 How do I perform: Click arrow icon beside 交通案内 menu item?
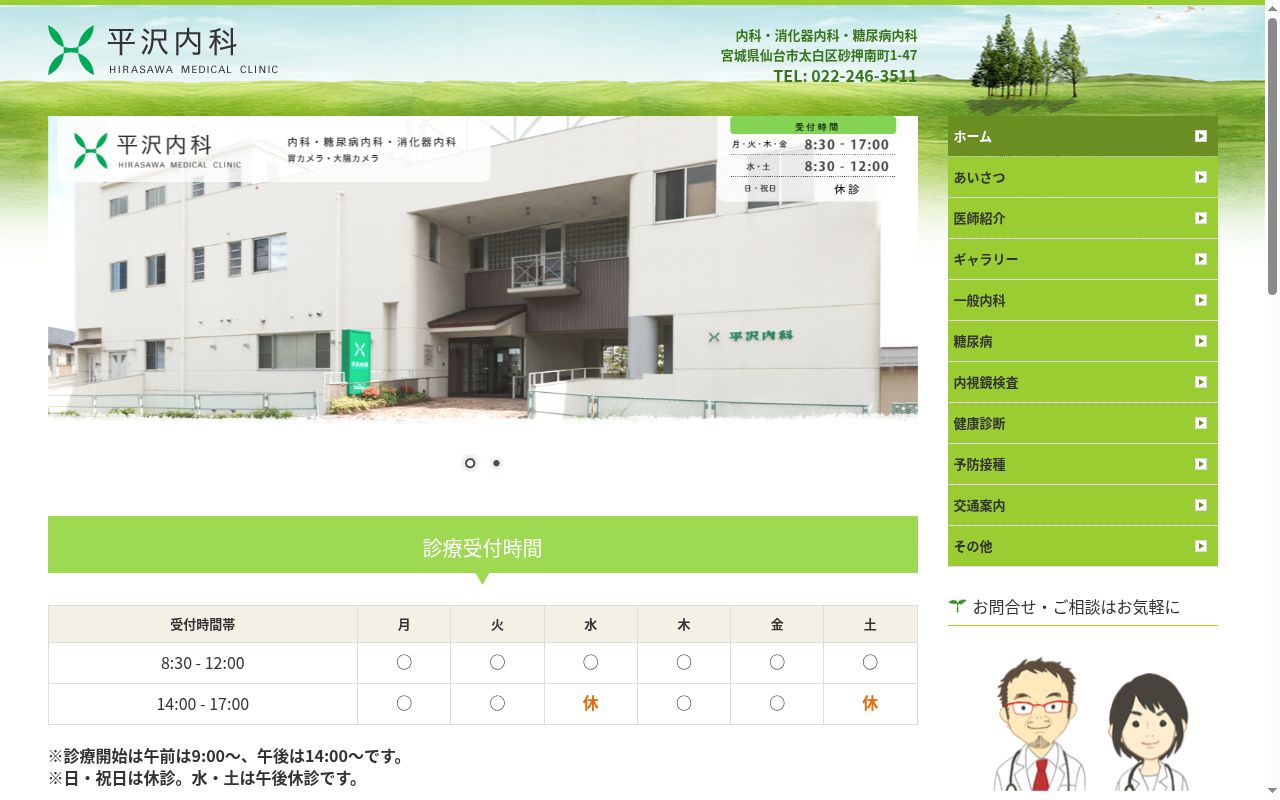[1201, 505]
